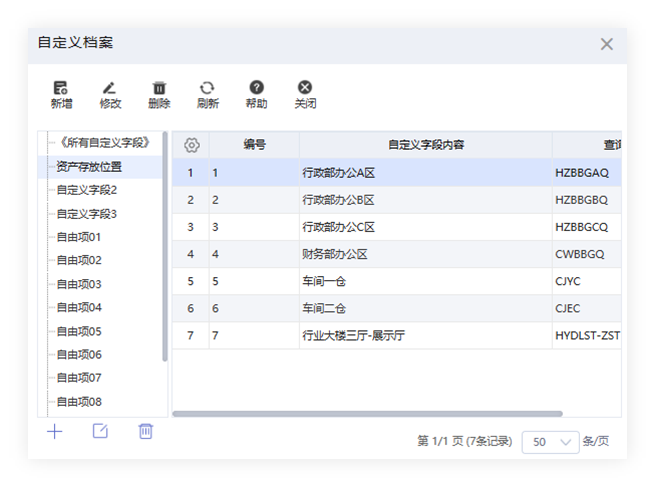The height and width of the screenshot is (487, 655).
Task: Click the 删除 (Delete) trash icon in toolbar
Action: [159, 90]
